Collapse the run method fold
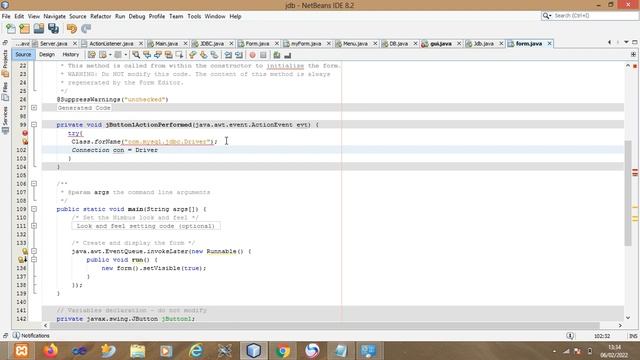 point(34,260)
